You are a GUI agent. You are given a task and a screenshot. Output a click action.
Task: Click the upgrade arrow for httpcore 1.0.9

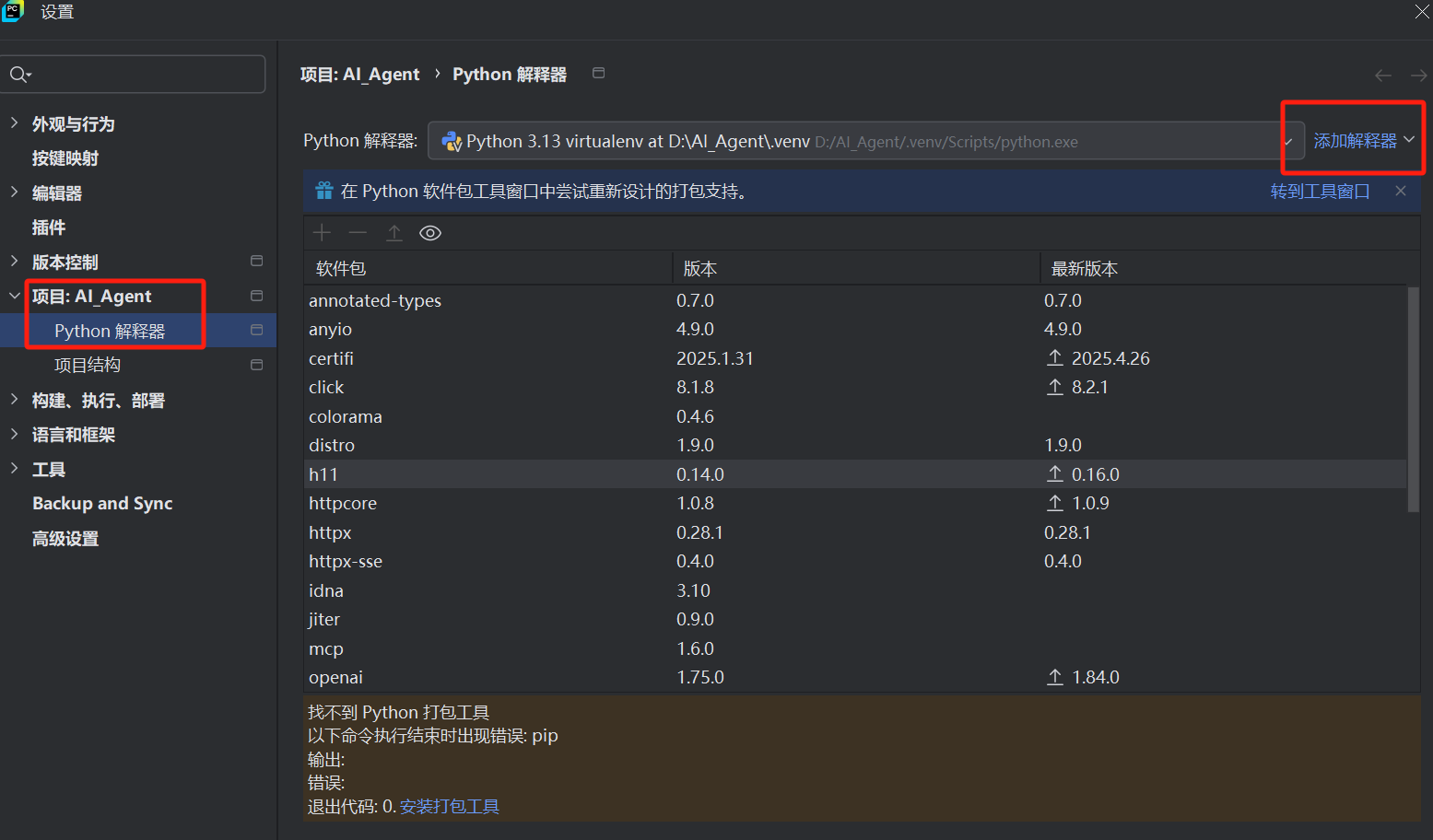(1055, 503)
